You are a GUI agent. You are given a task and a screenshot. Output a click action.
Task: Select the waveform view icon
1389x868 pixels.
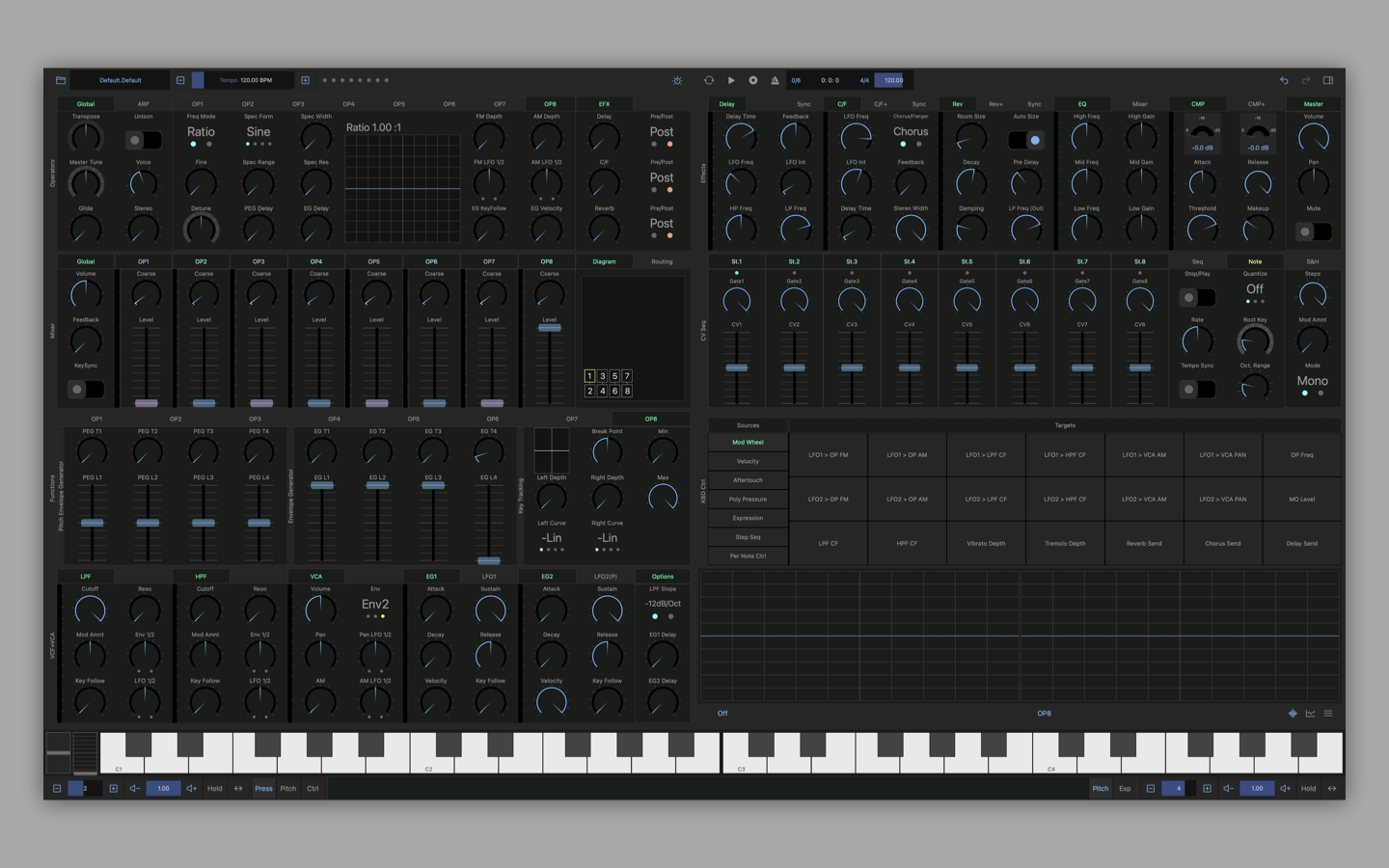(1293, 714)
